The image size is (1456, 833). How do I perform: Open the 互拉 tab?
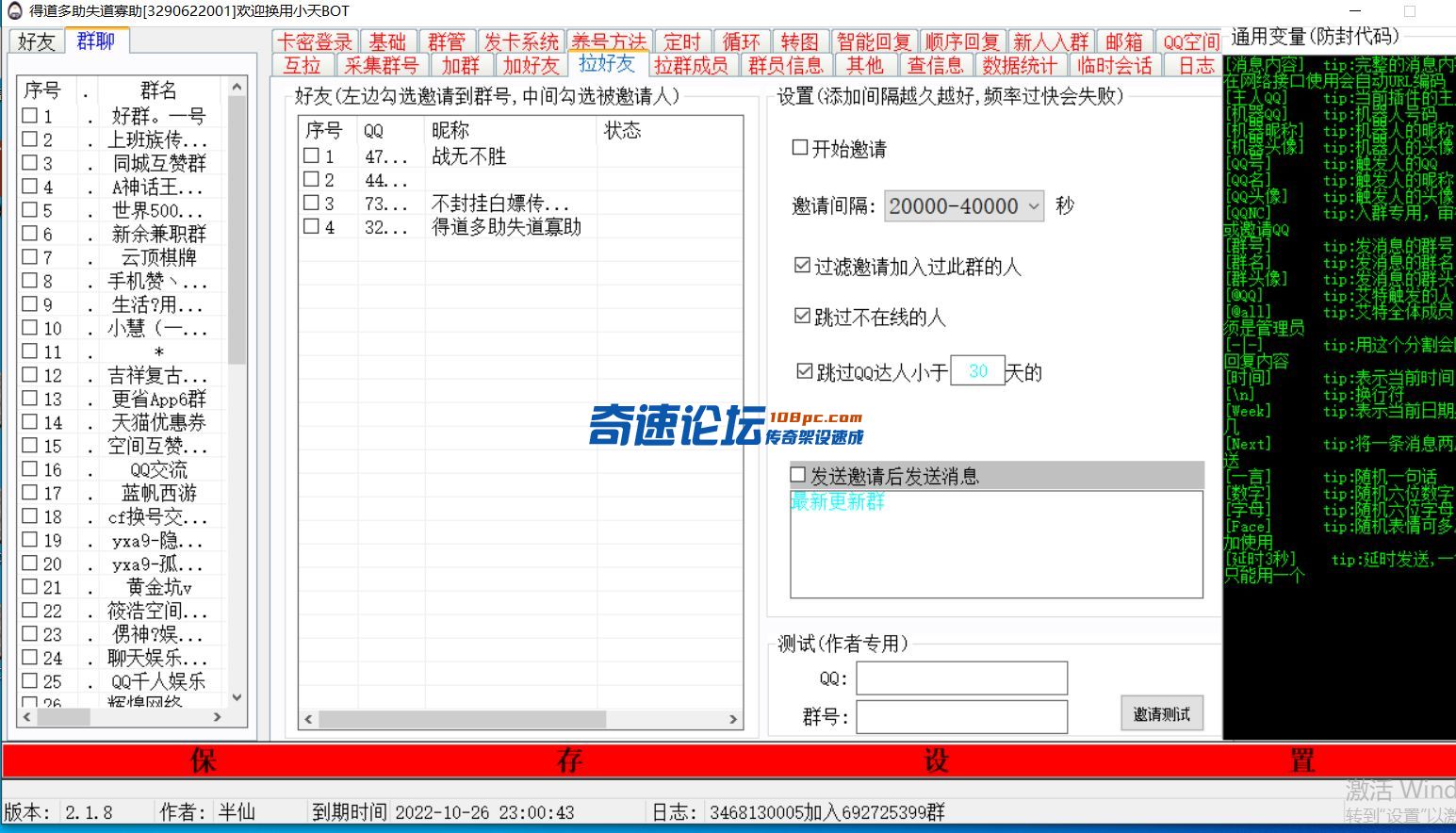[x=302, y=65]
